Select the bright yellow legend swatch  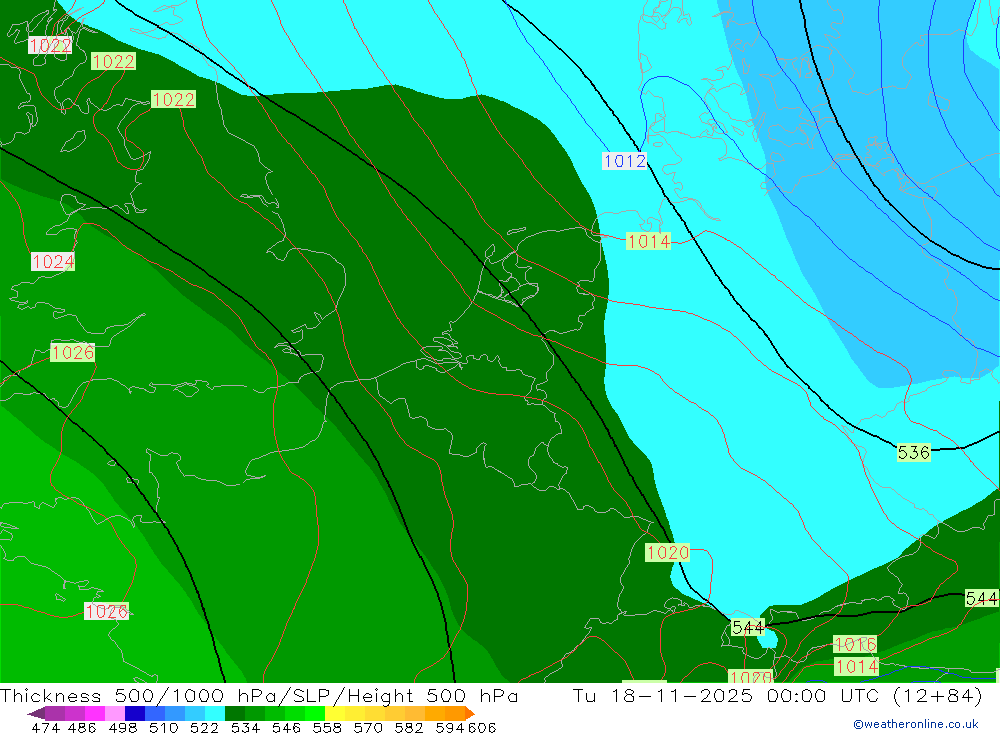335,713
